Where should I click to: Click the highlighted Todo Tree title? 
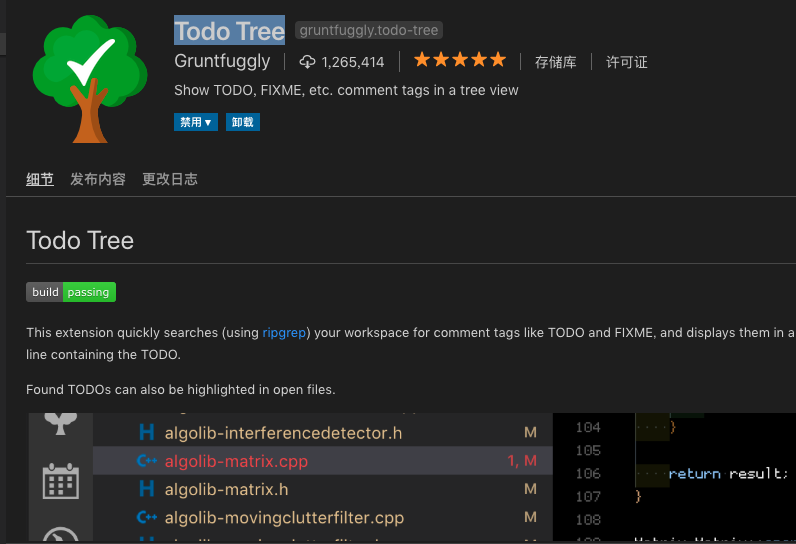[229, 30]
